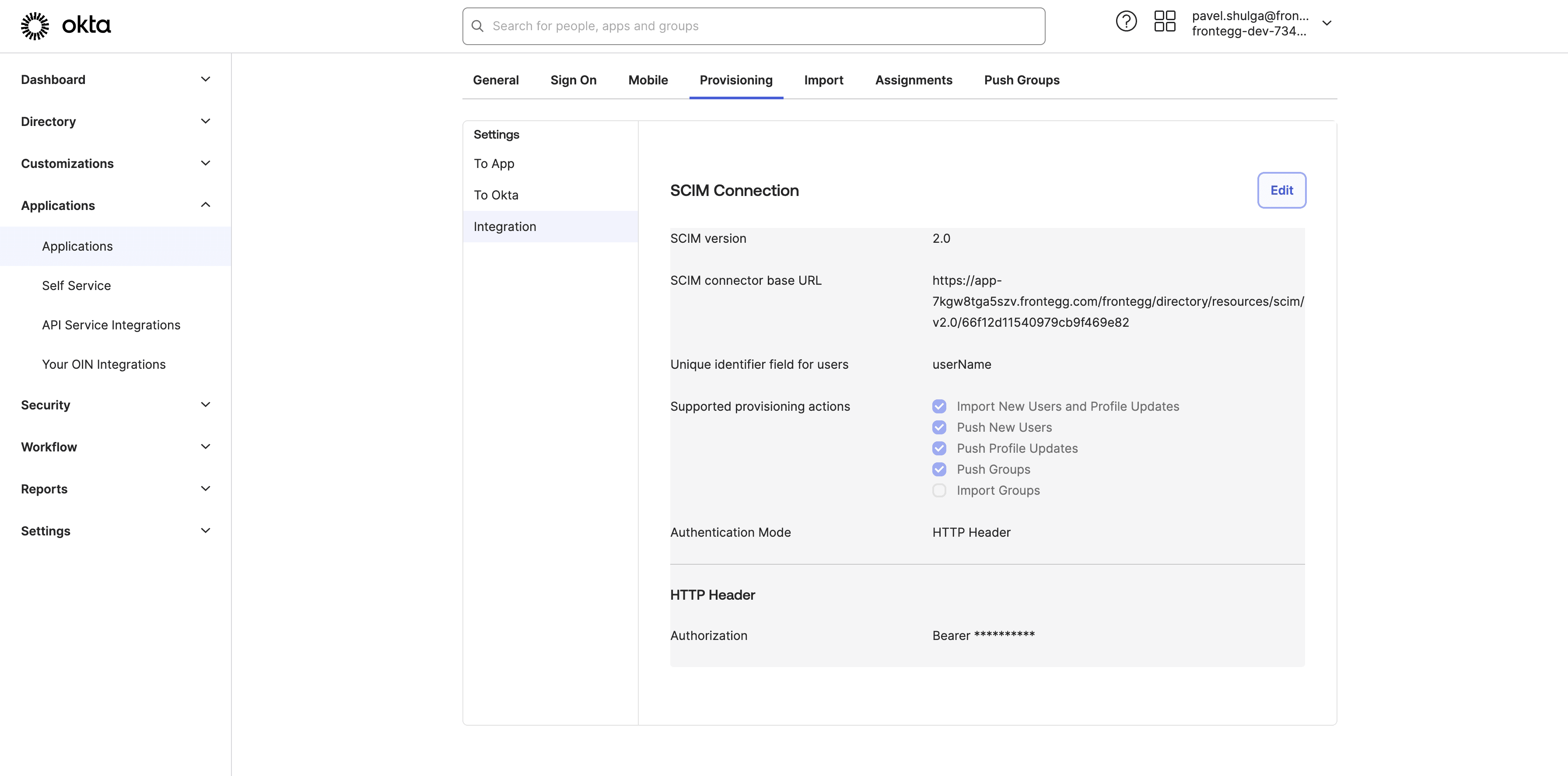Open Your OIN Integrations in sidebar
Viewport: 1568px width, 776px height.
coord(115,364)
